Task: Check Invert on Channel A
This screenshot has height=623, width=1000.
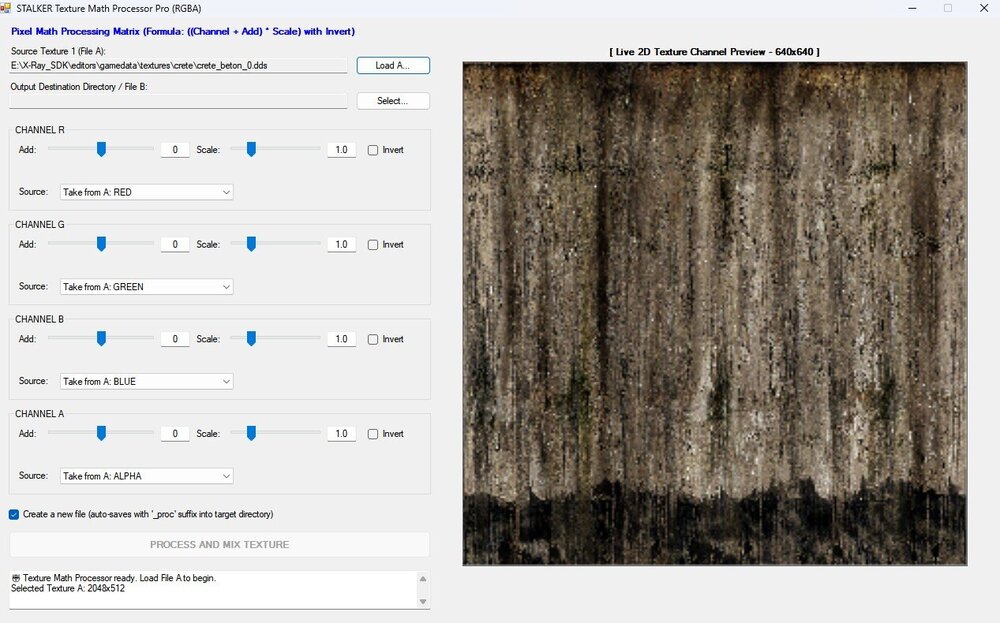Action: coord(373,434)
